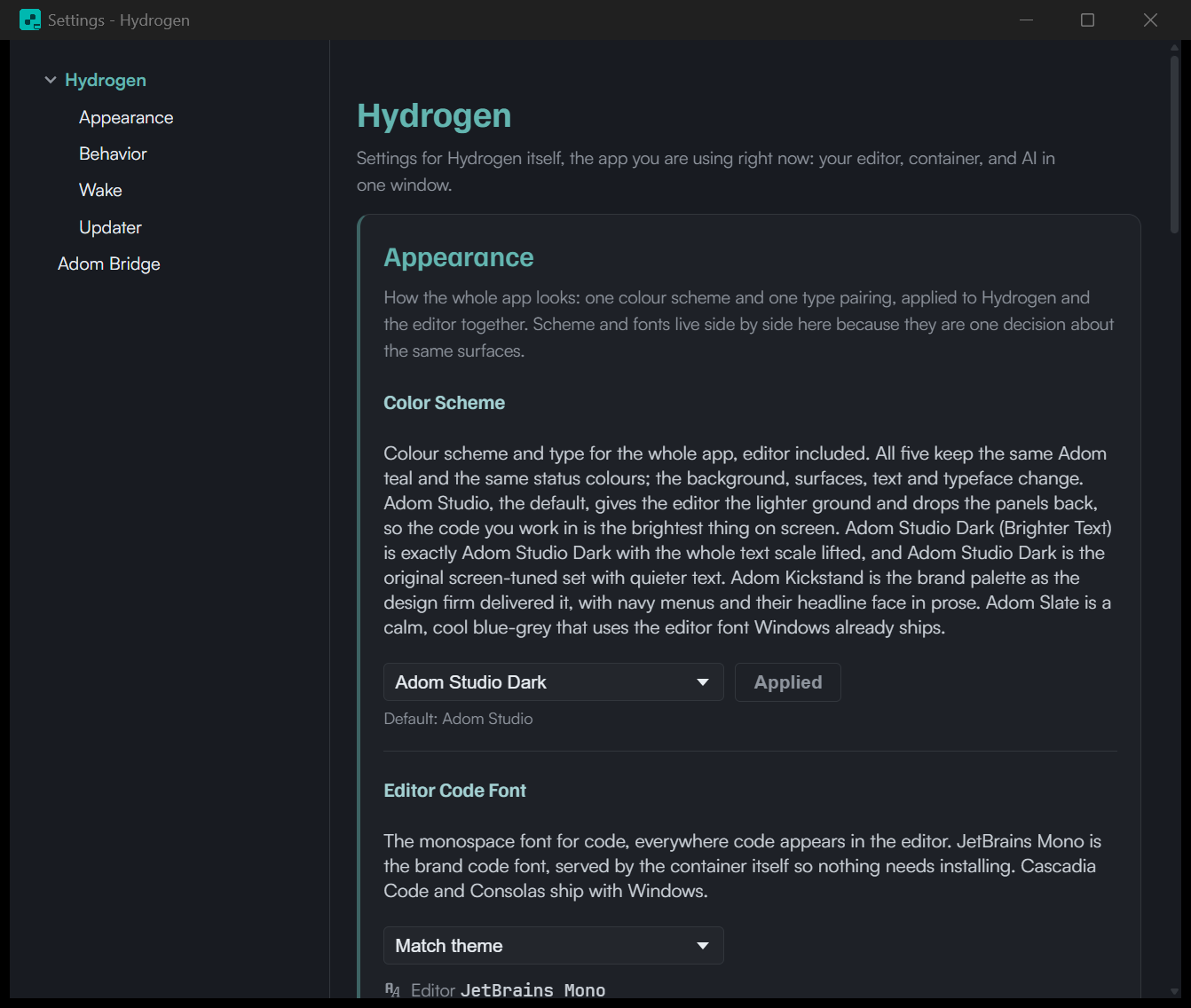Screen dimensions: 1191x1008
Task: Close the Settings - Hydrogen window
Action: pos(1150,20)
